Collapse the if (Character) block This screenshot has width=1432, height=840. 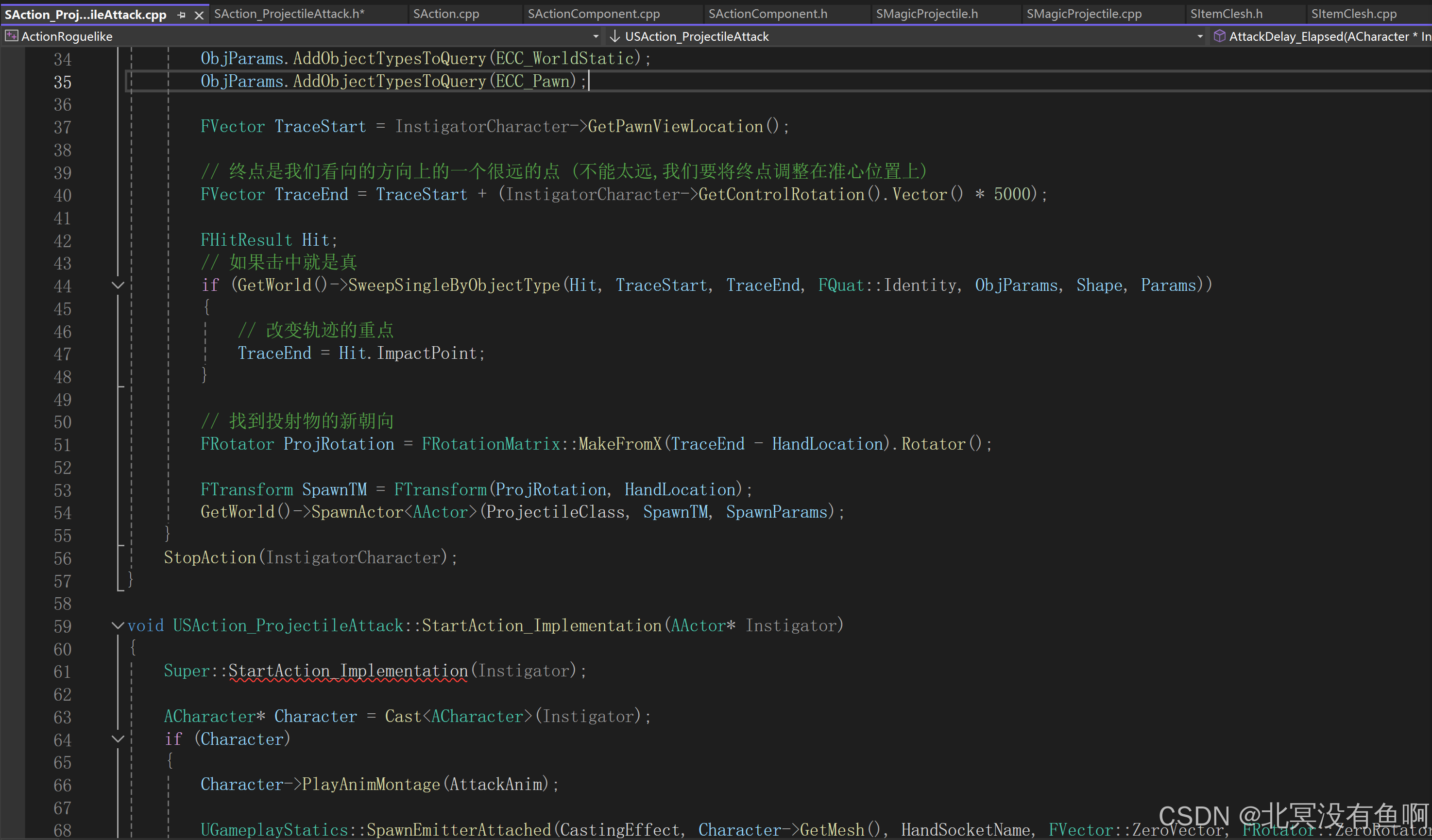tap(118, 739)
